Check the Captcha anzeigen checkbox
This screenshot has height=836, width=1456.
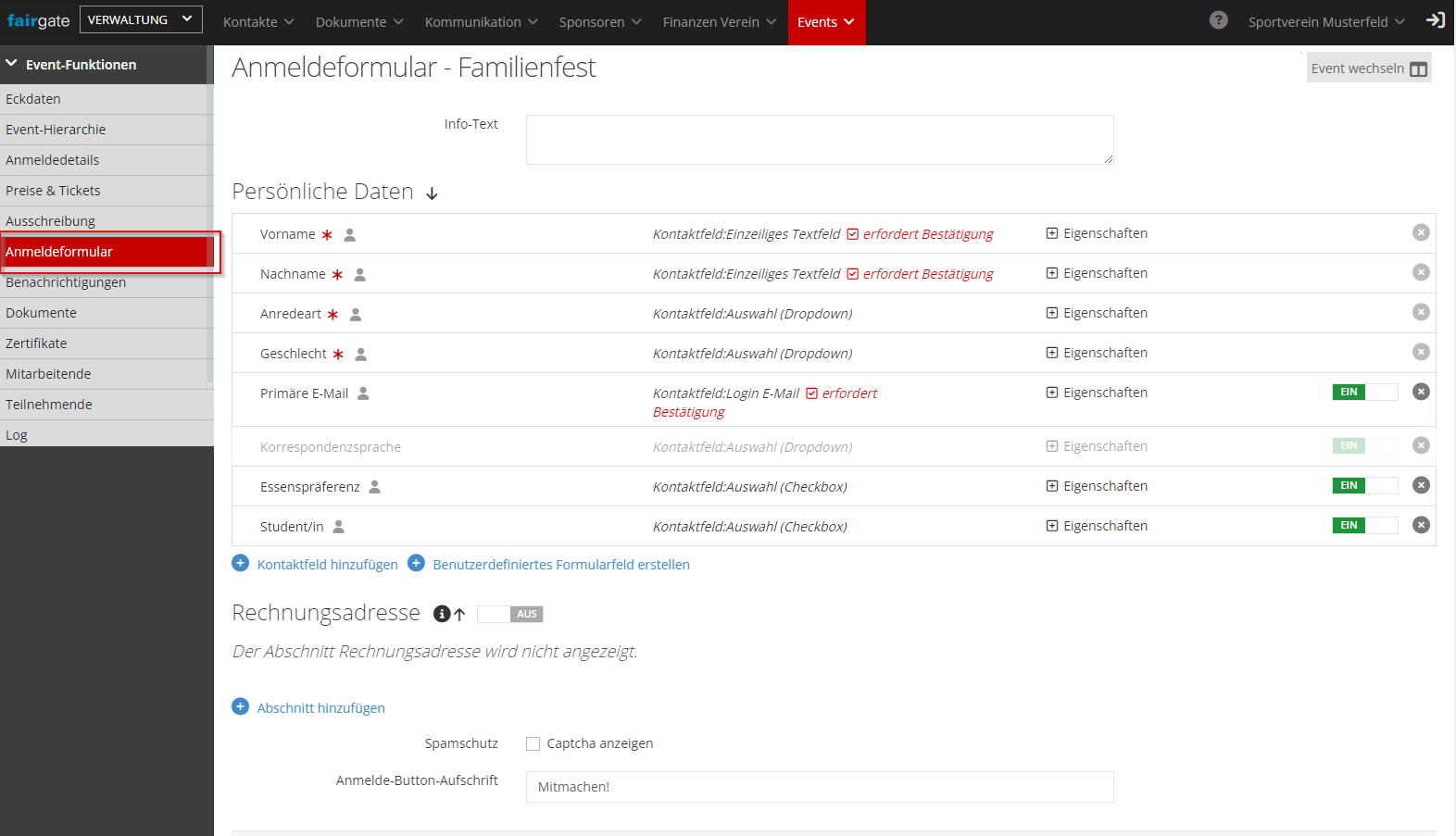[533, 743]
